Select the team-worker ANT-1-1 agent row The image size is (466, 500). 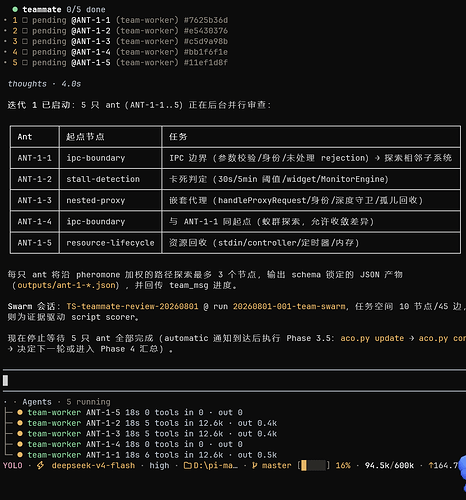(147, 455)
